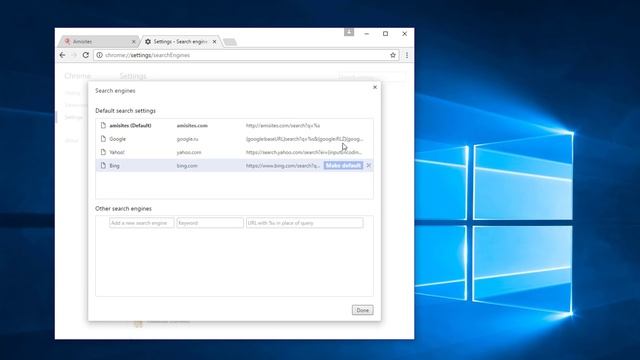Click the site info icon in address bar

point(99,55)
